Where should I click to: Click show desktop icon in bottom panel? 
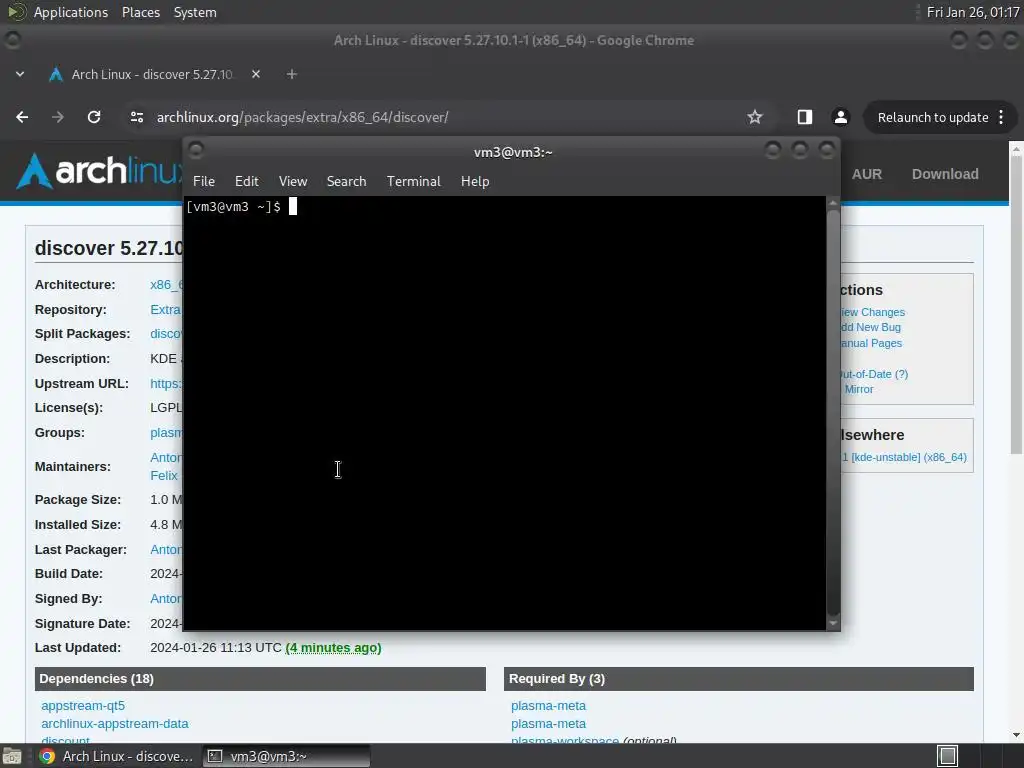coord(12,756)
